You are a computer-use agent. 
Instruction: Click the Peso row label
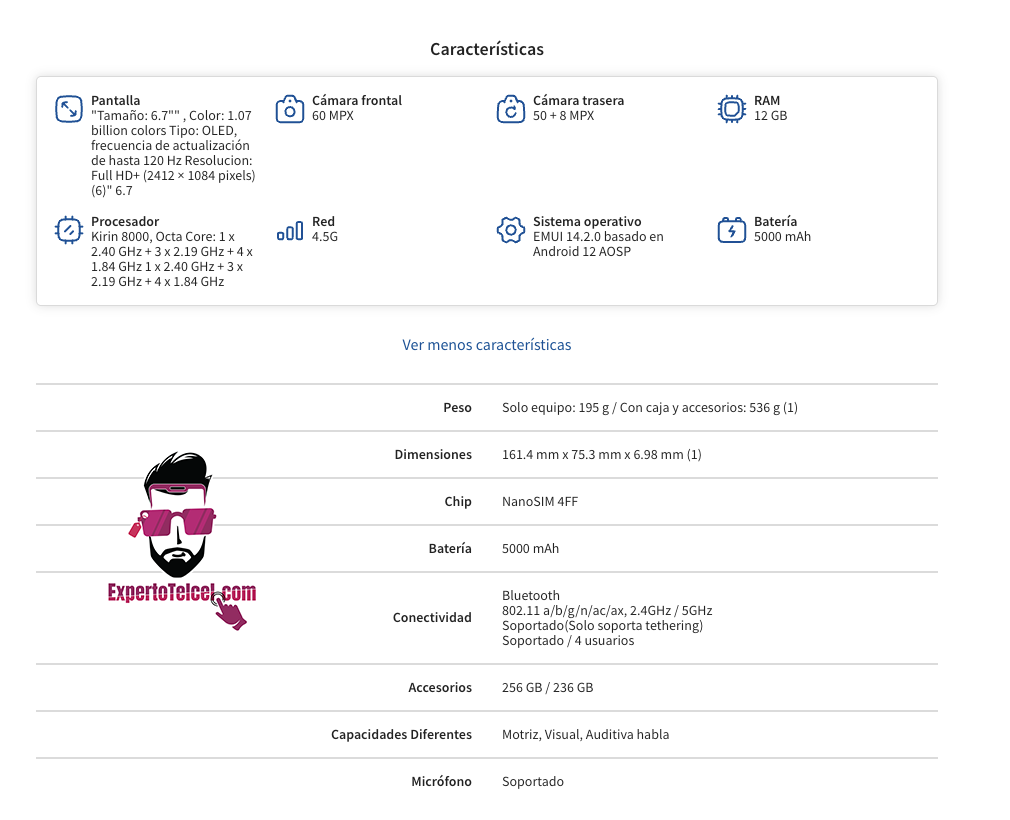point(457,407)
